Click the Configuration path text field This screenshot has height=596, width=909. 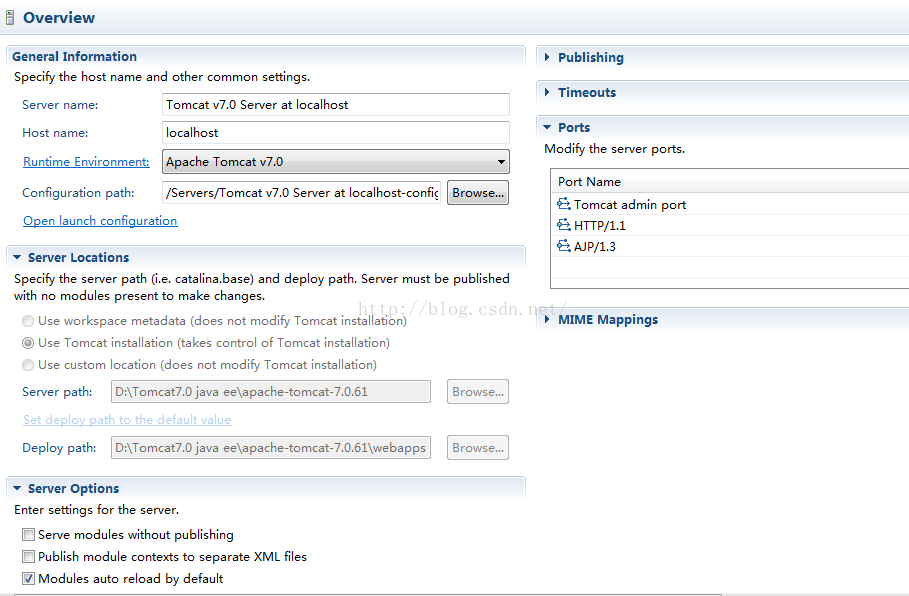coord(301,192)
